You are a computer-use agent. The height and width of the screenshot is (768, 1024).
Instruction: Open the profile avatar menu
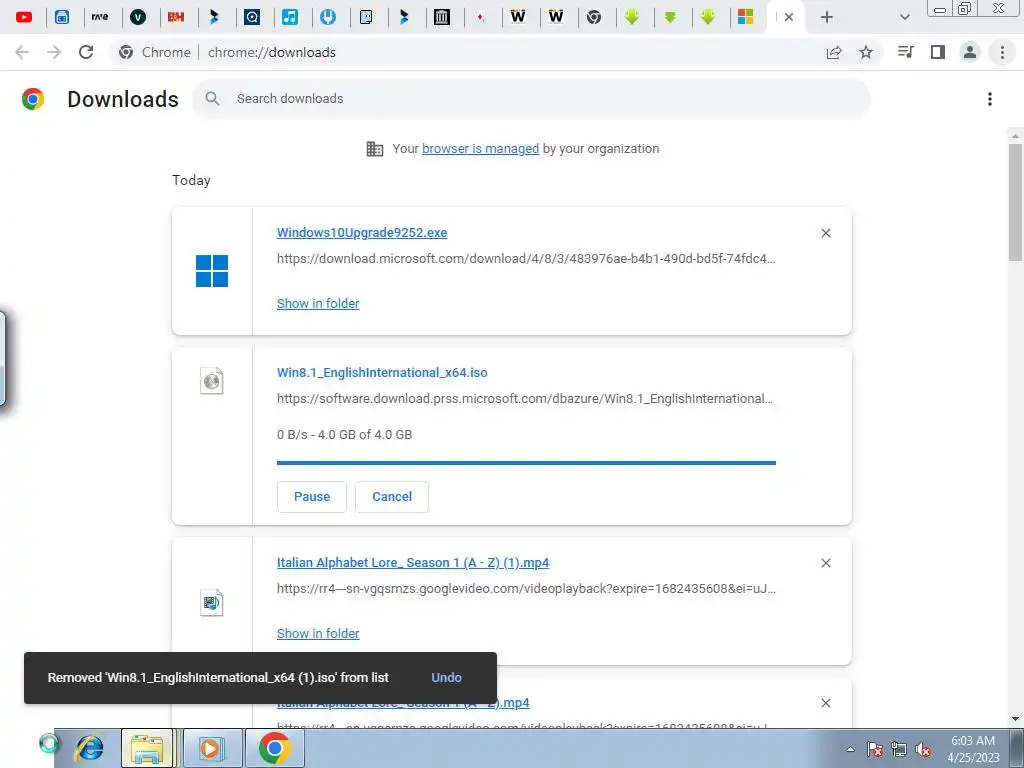pos(970,52)
